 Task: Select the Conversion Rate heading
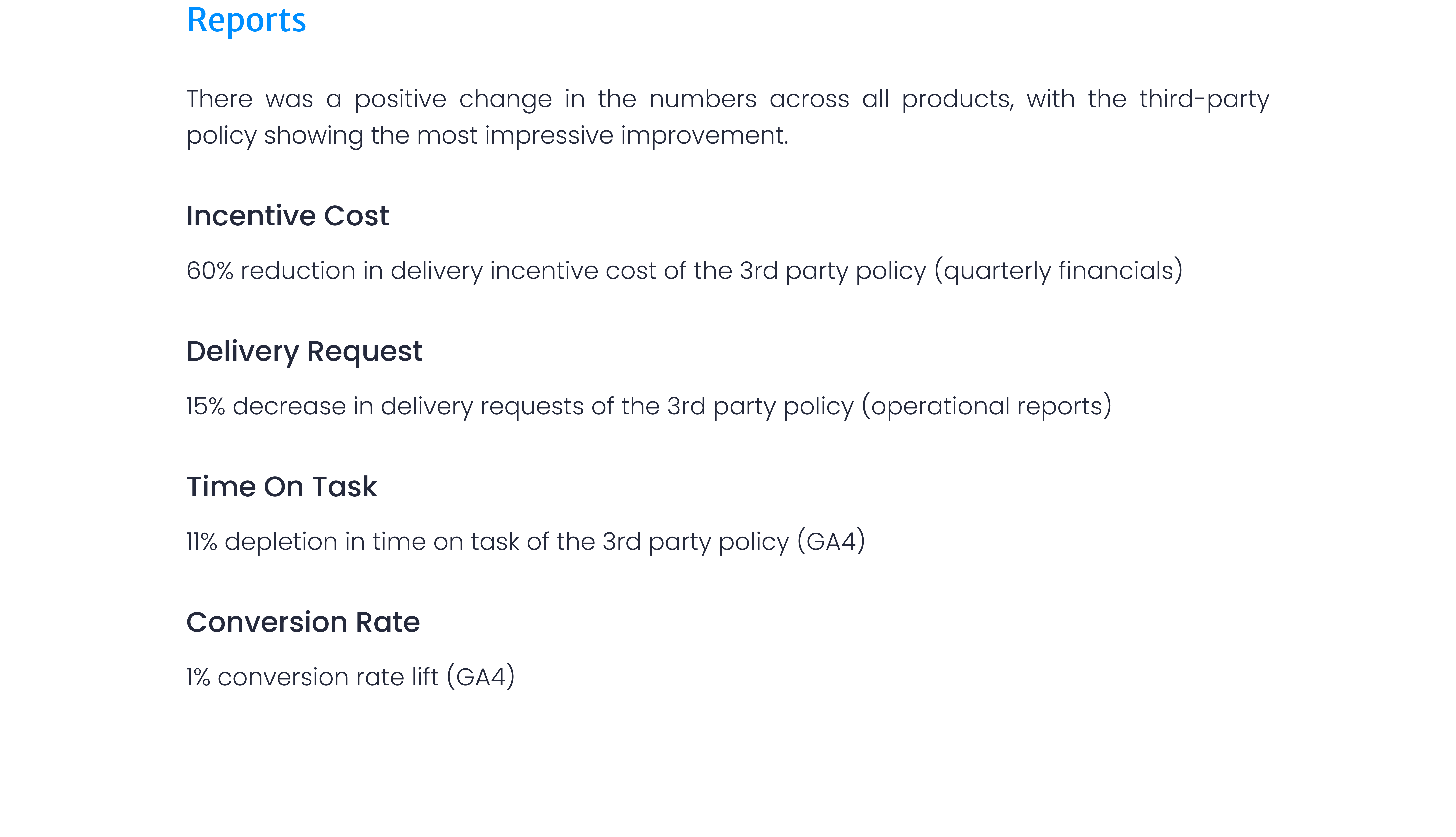coord(303,623)
